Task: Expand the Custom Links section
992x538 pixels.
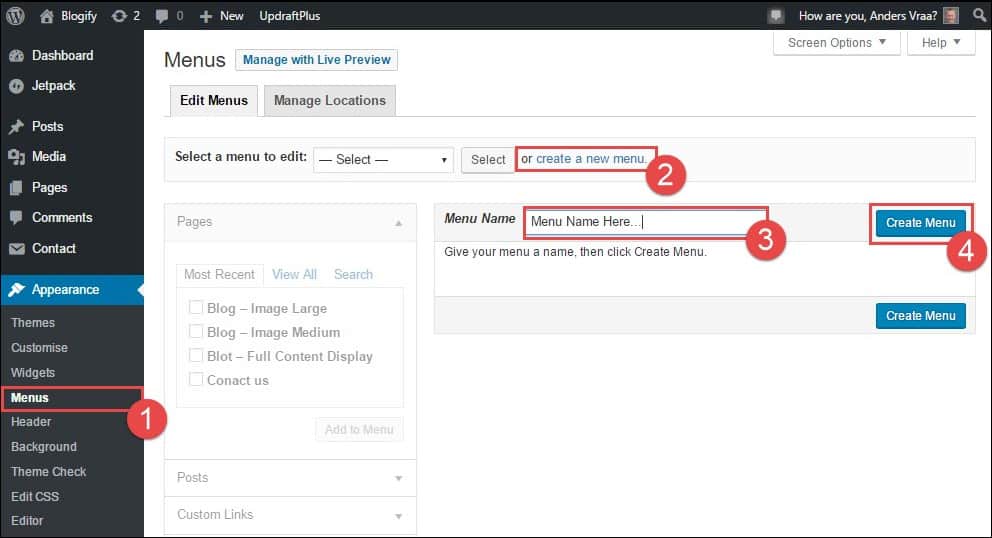Action: [x=290, y=515]
